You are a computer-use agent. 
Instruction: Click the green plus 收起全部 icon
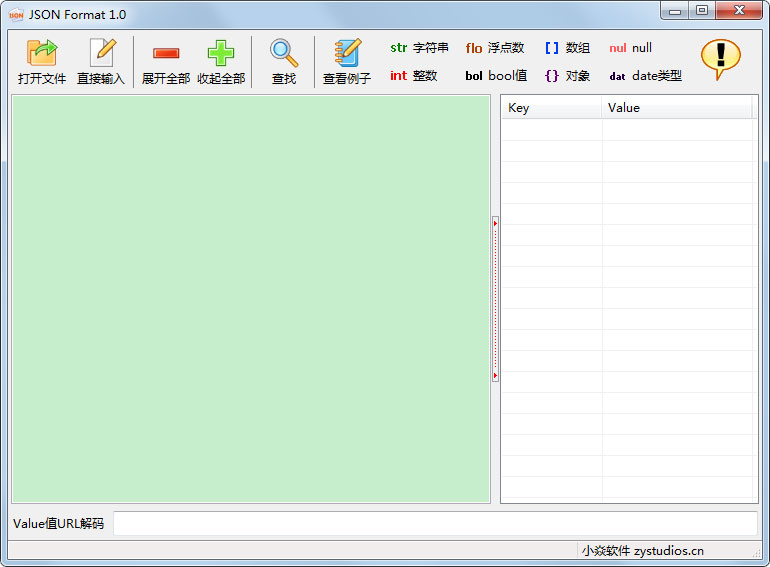[x=220, y=53]
